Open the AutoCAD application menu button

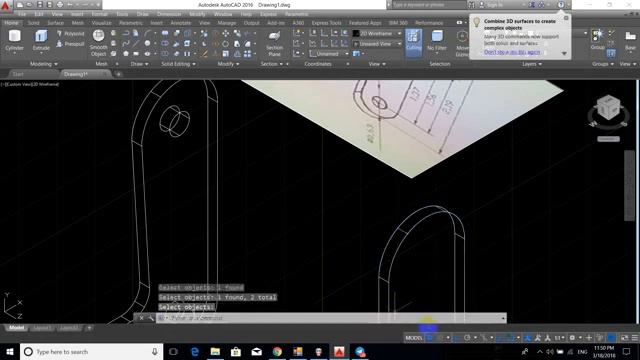[6, 6]
